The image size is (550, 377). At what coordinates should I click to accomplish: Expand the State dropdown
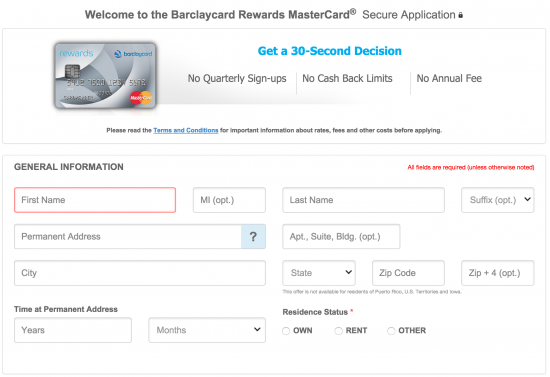click(x=319, y=273)
